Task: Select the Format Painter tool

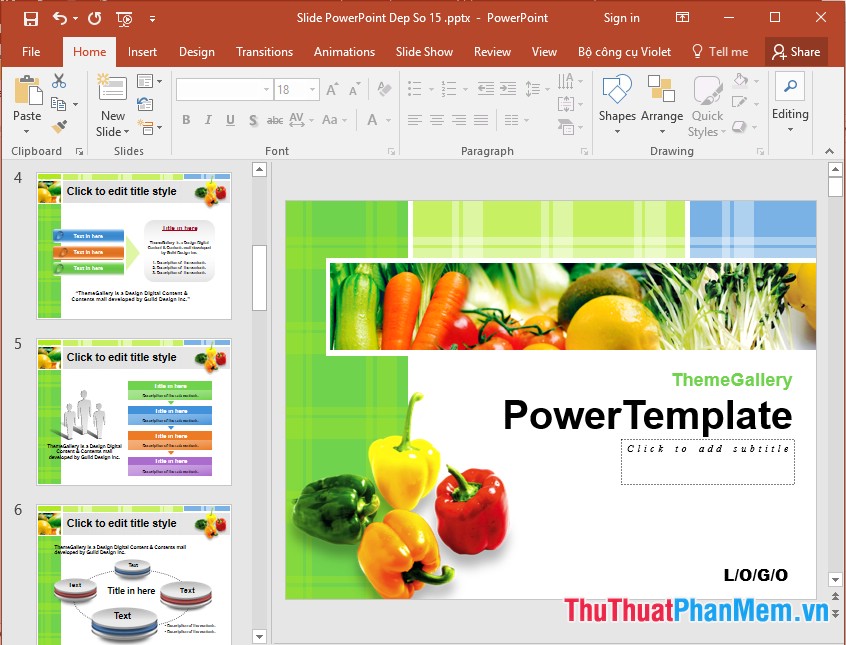Action: pyautogui.click(x=60, y=126)
